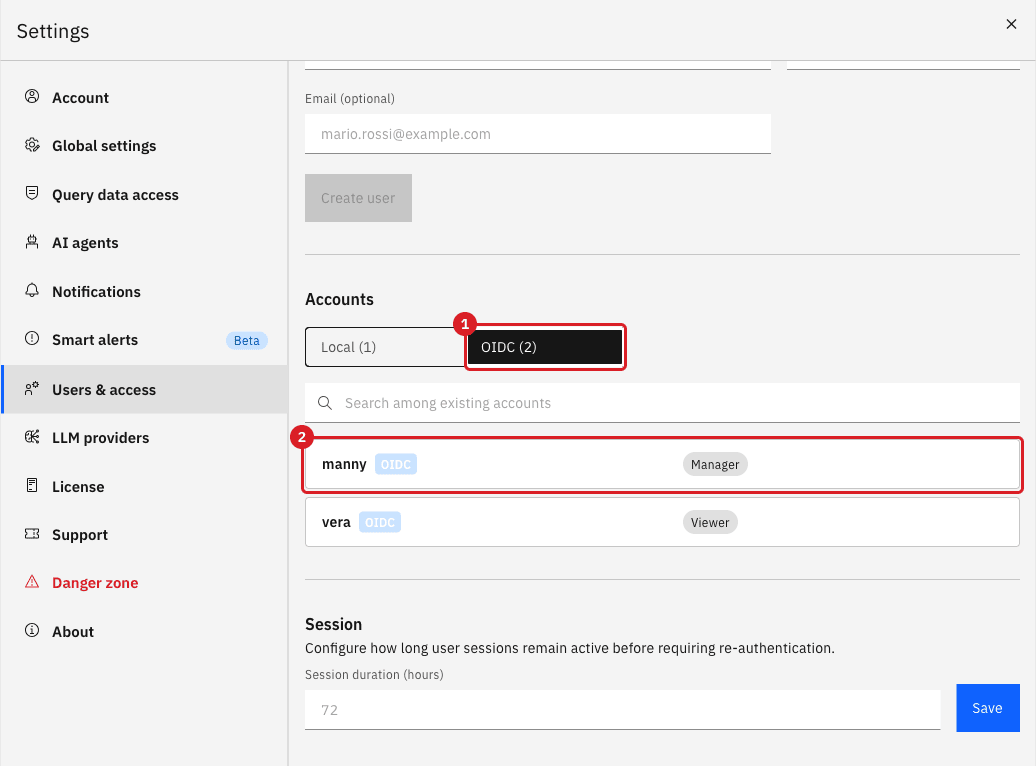Go to Global settings
This screenshot has width=1036, height=766.
144,146
